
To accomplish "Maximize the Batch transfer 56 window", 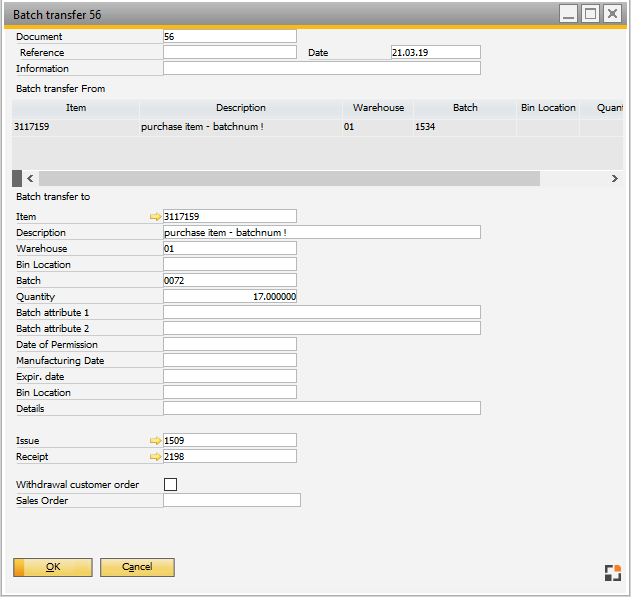I will tap(590, 14).
